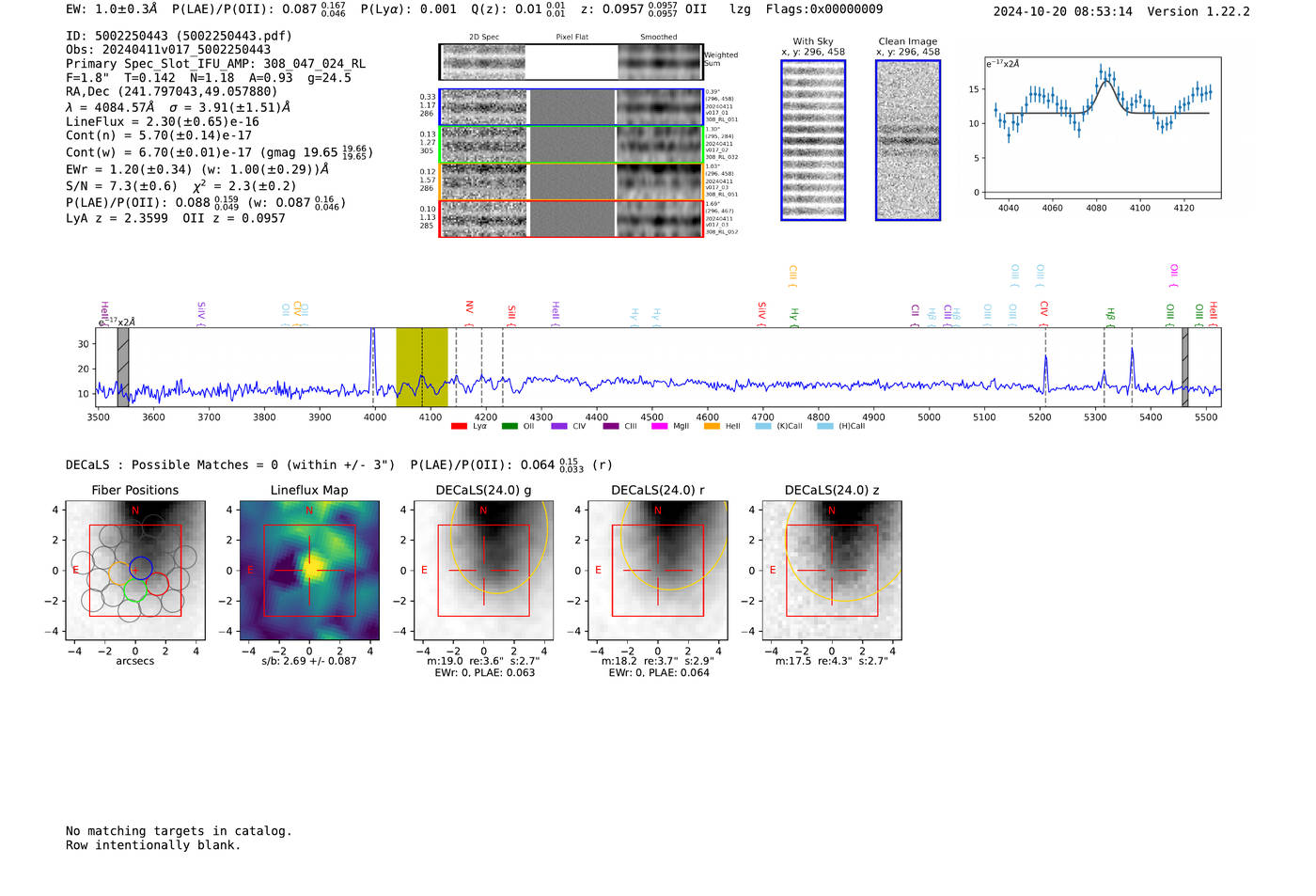Viewport: 1316px width, 896px height.
Task: Click the EWr: 0, PLAE: 0.064 caption
Action: coord(658,672)
